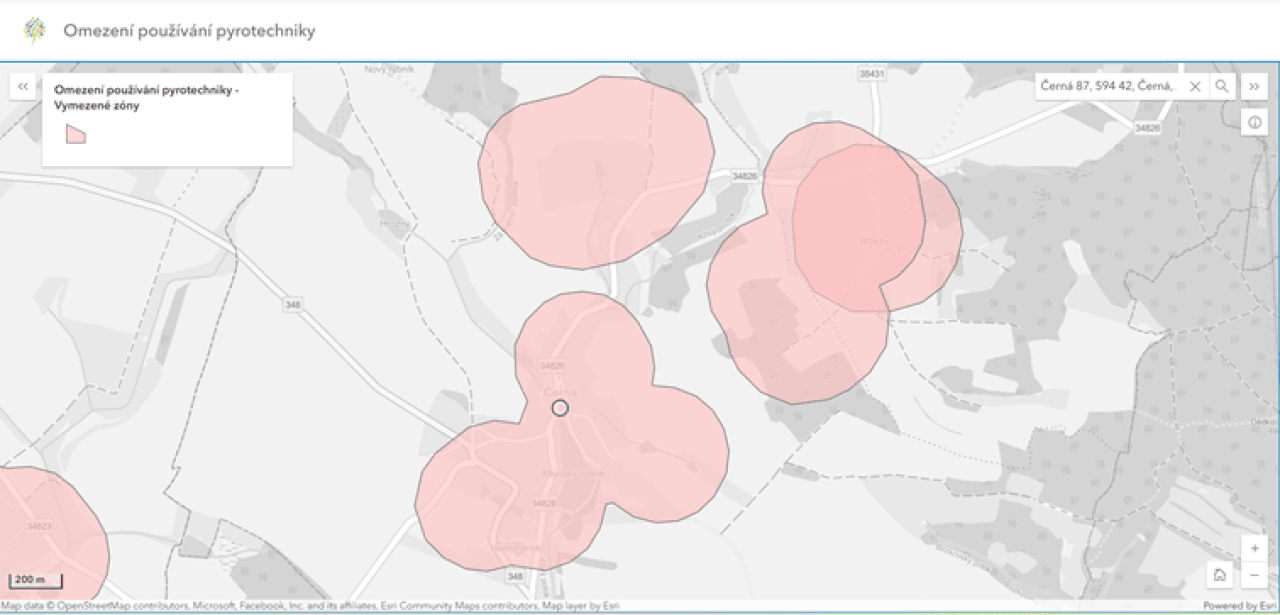
Task: Click the circular location marker on the map
Action: click(x=560, y=408)
